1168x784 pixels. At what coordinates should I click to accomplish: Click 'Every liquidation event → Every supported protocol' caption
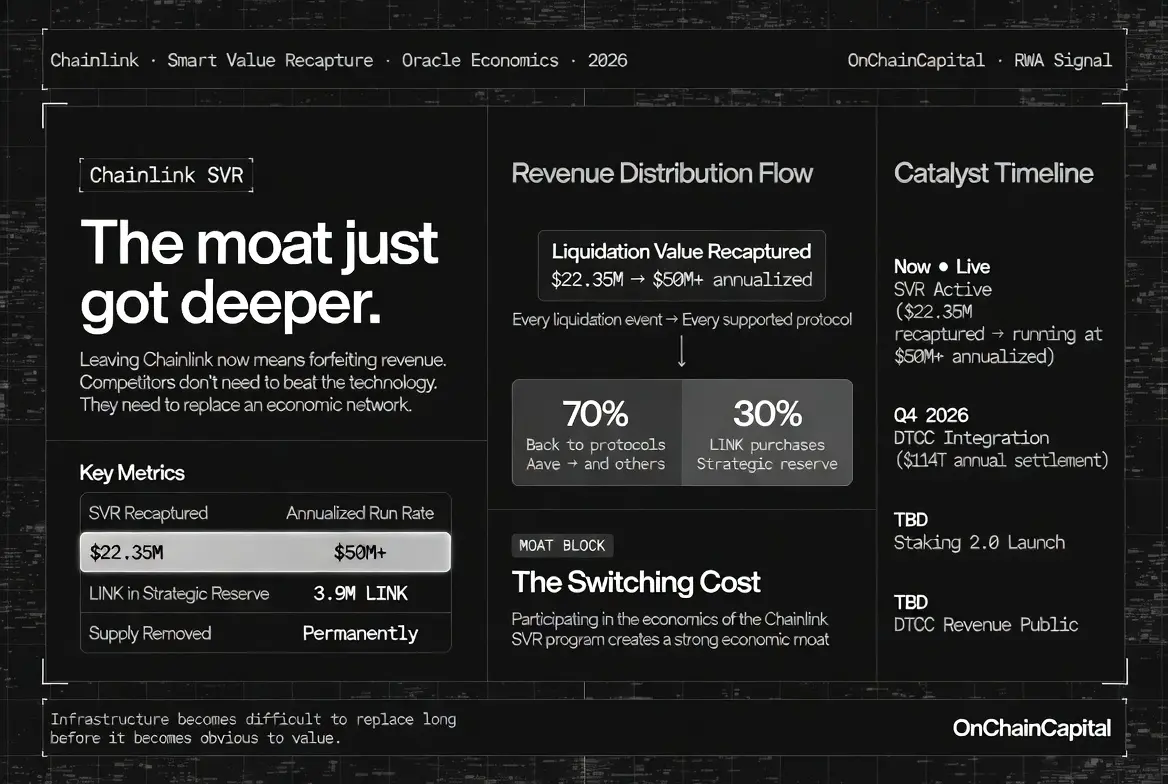pyautogui.click(x=682, y=320)
